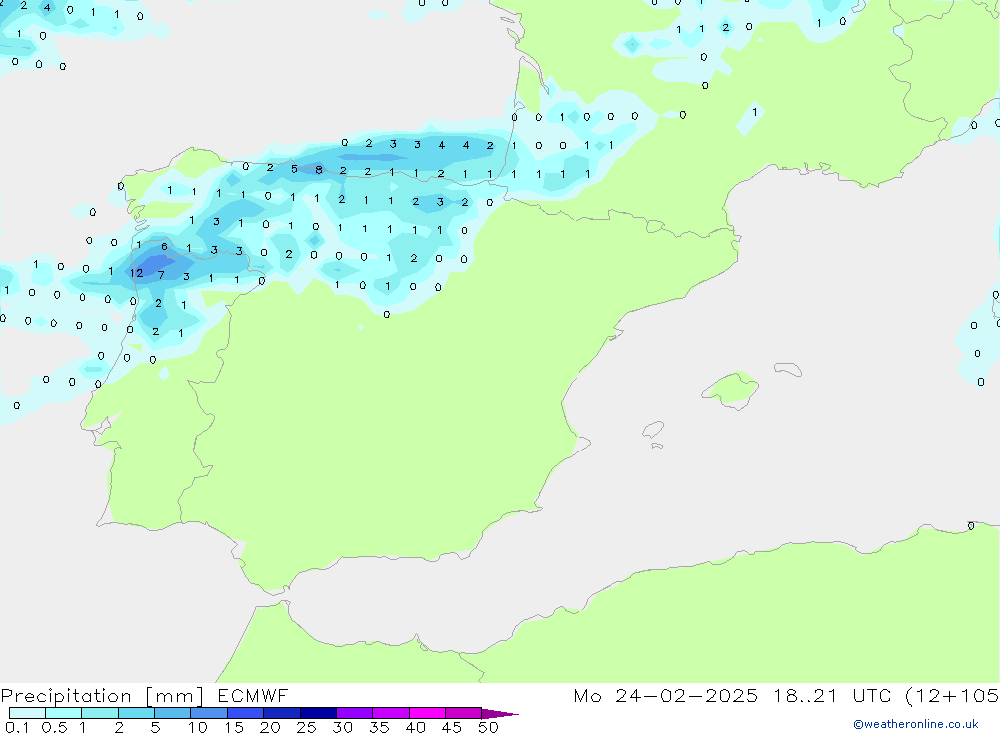Viewport: 1000px width, 733px height.
Task: Click the '25' legend scale label
Action: coord(306,727)
